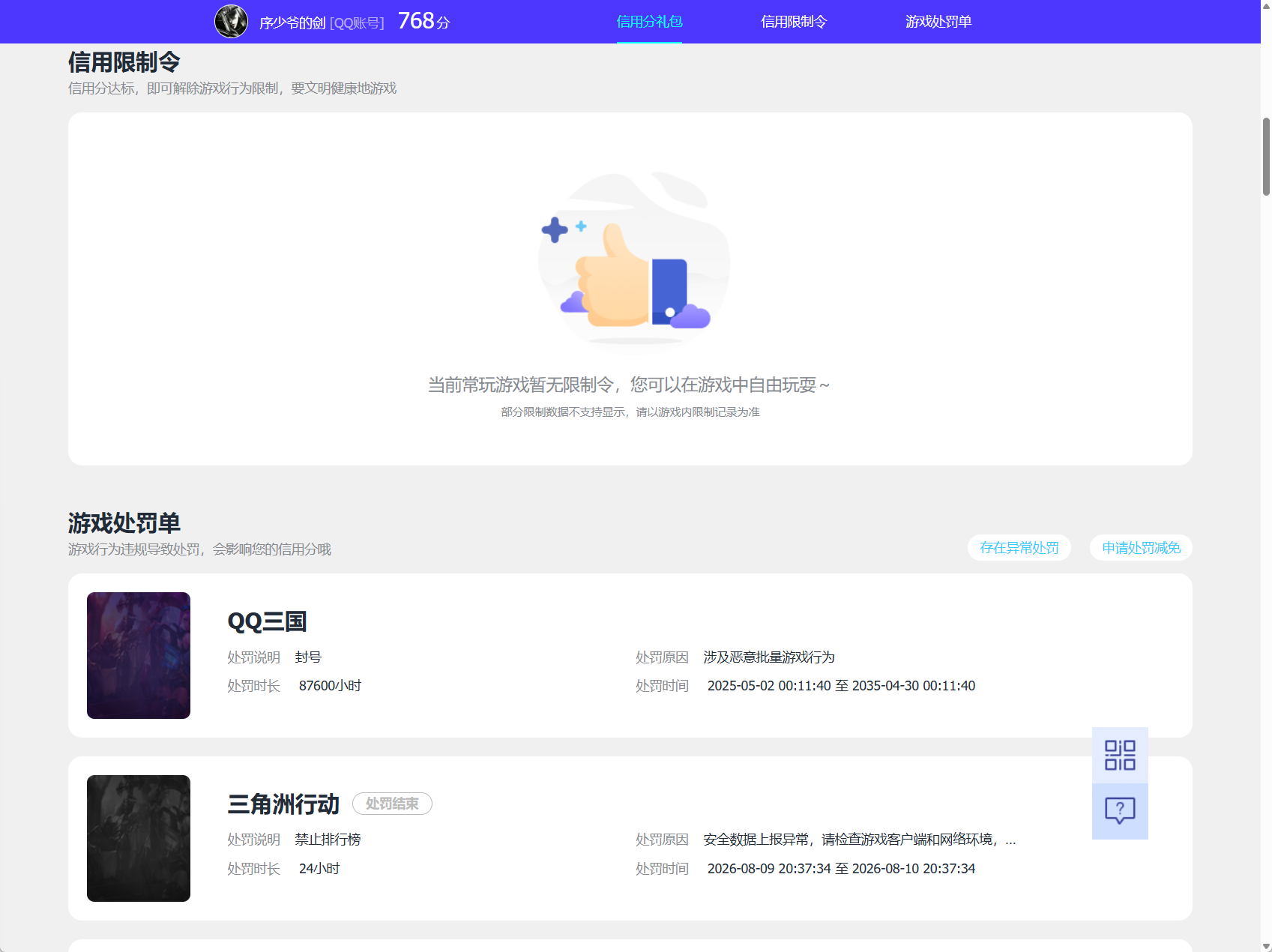Click the 申请处罚减免 button
This screenshot has height=952, width=1272.
1141,548
